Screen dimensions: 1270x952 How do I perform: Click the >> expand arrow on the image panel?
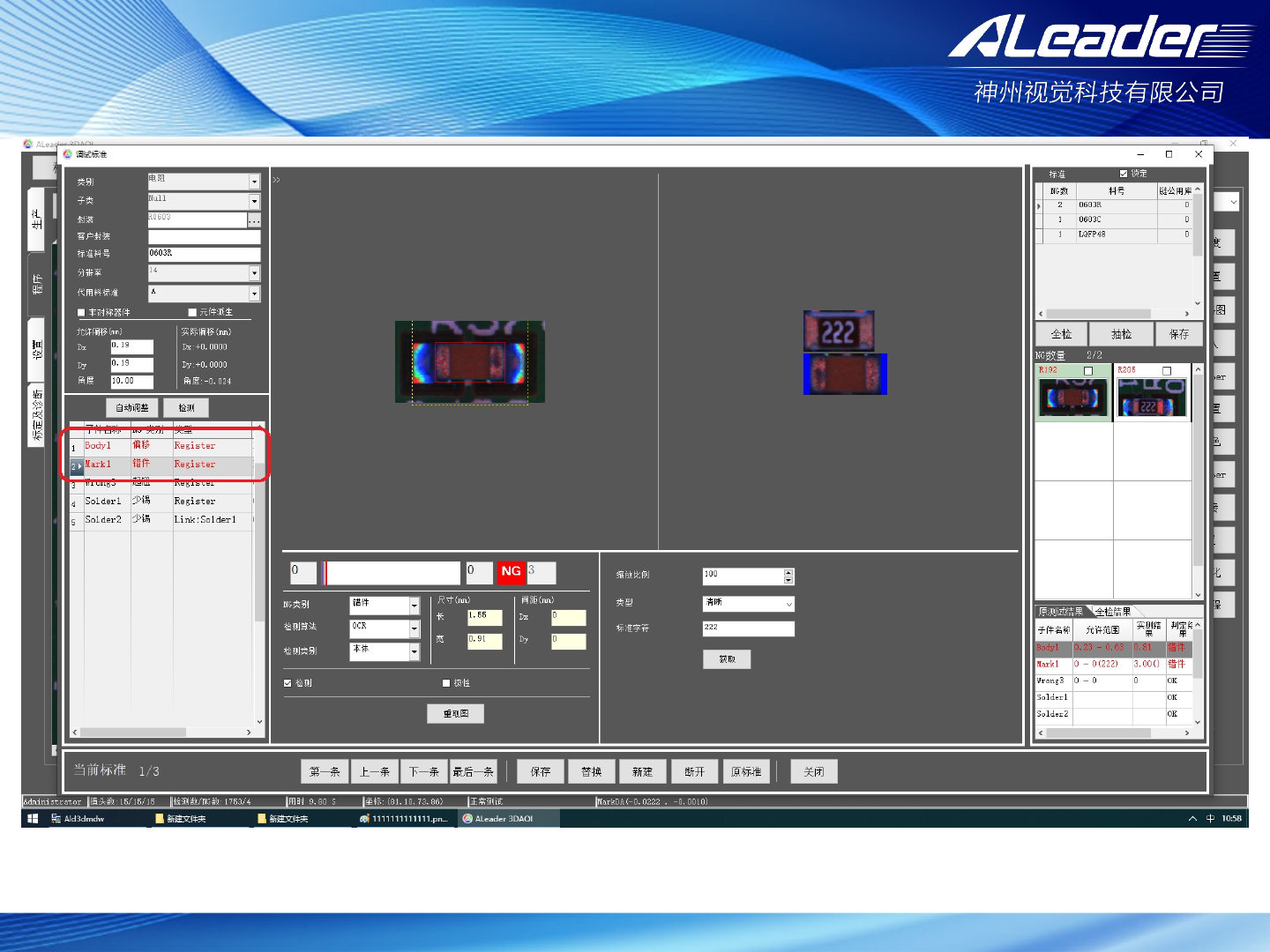[276, 179]
